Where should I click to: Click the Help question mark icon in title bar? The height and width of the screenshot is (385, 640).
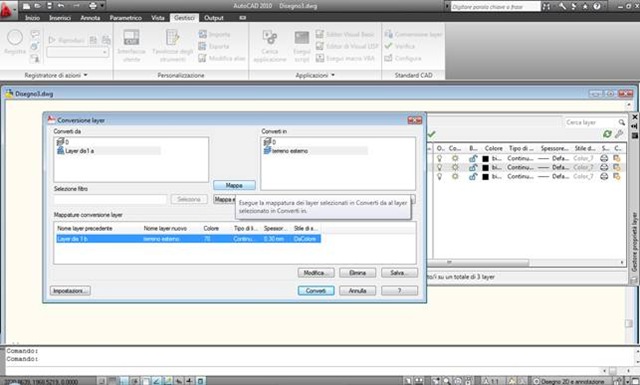point(597,6)
